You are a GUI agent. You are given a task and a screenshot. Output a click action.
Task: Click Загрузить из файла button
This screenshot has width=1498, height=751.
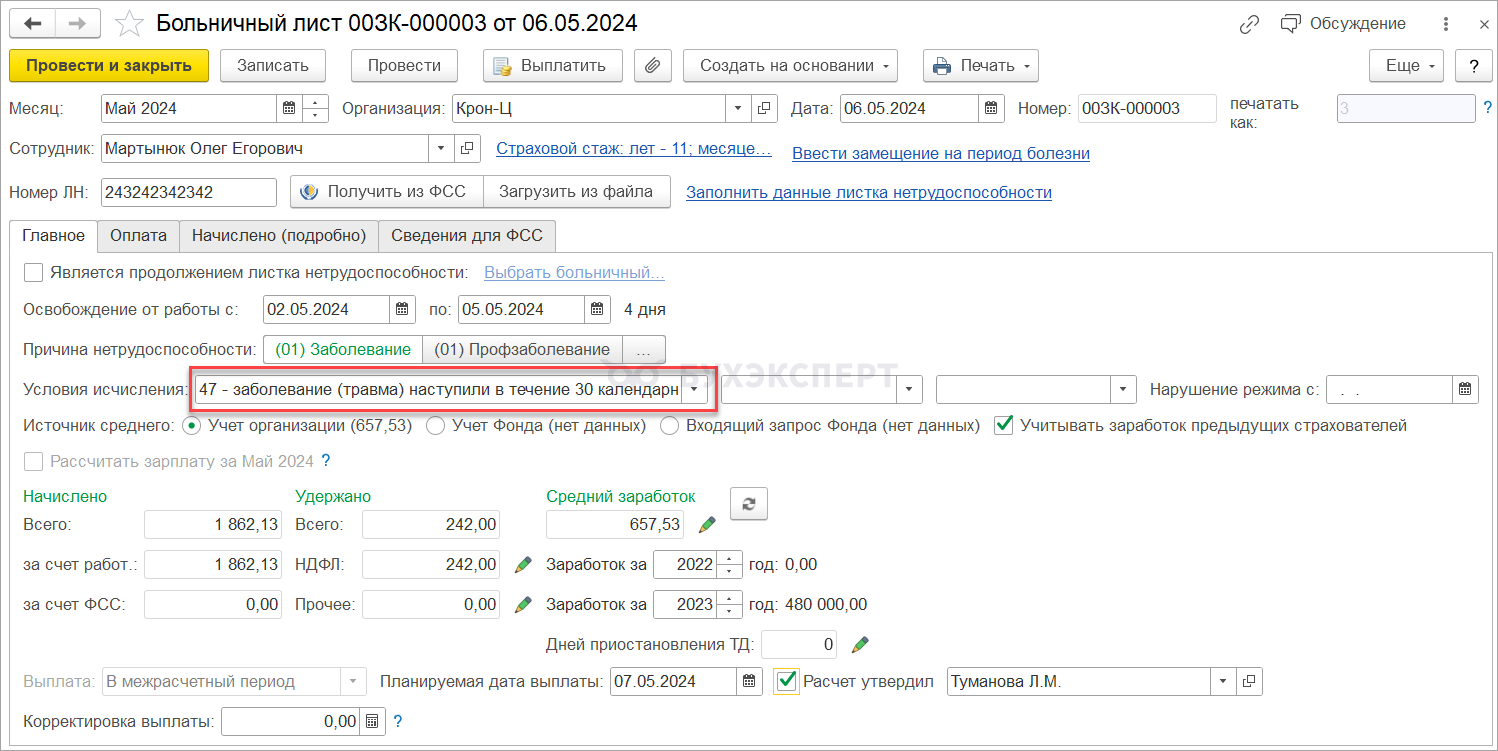tap(577, 192)
